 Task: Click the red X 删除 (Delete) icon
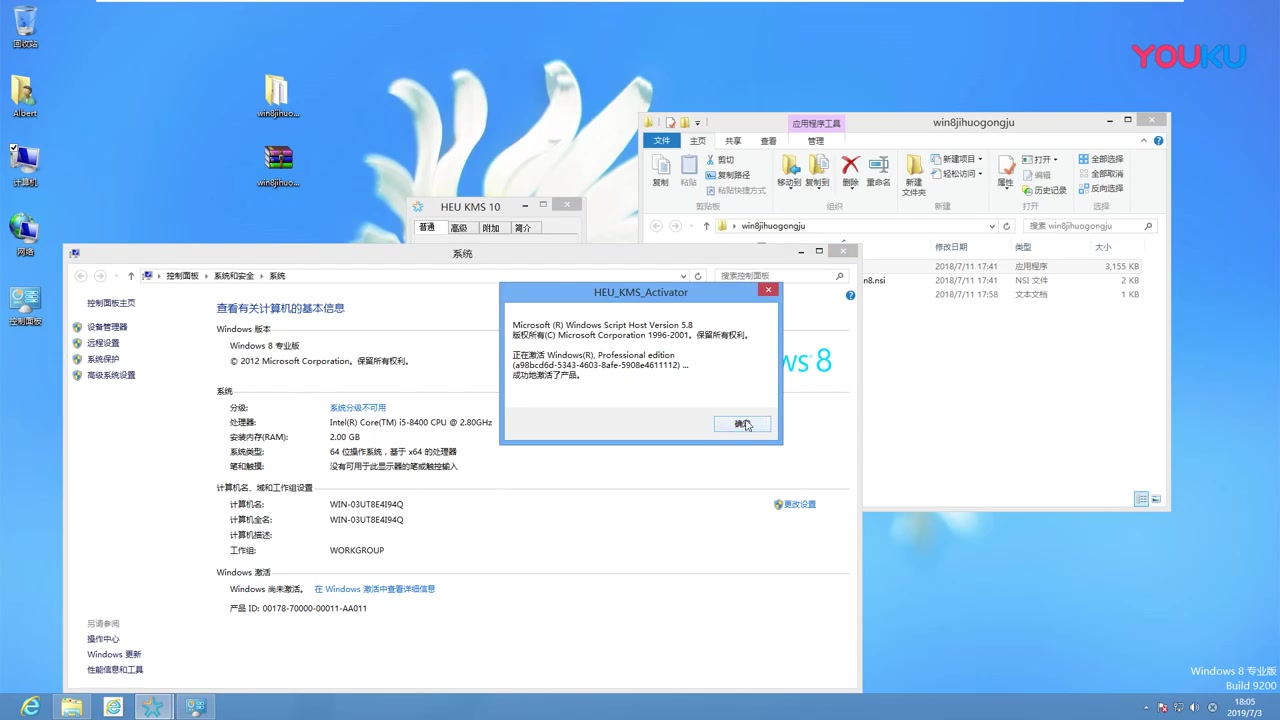tap(850, 171)
